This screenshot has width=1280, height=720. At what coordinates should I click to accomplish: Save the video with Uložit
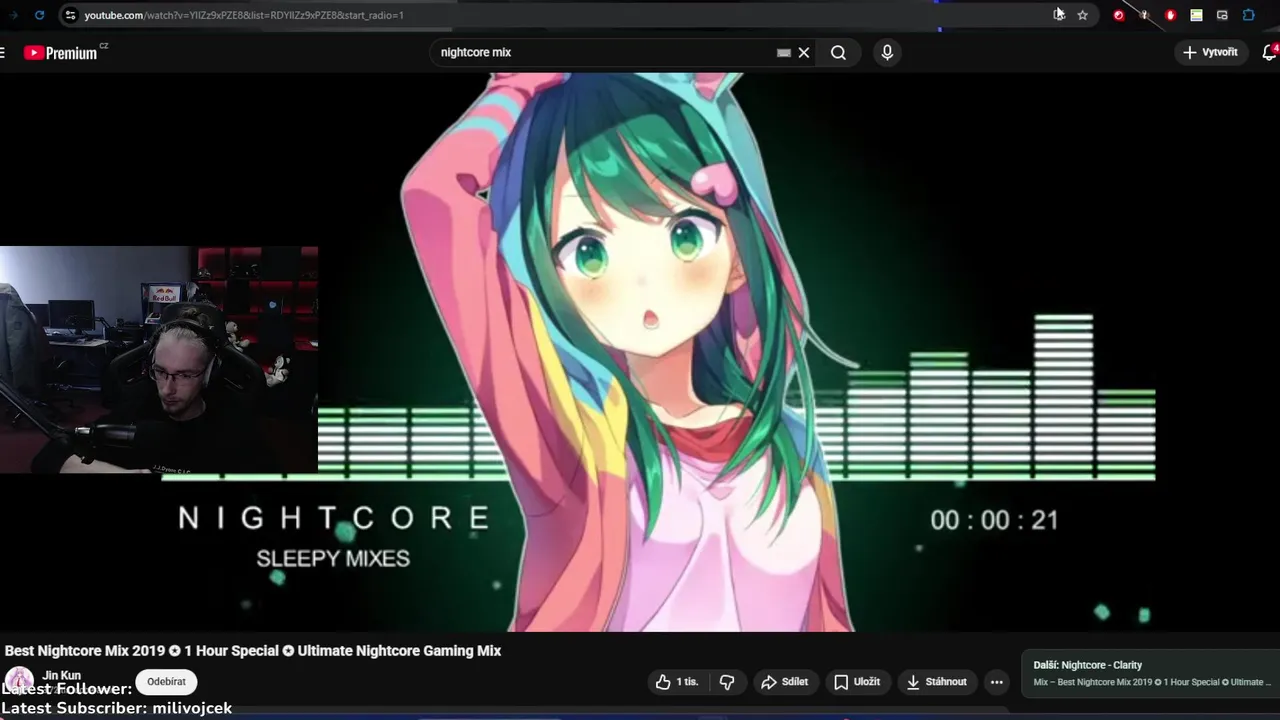click(857, 682)
